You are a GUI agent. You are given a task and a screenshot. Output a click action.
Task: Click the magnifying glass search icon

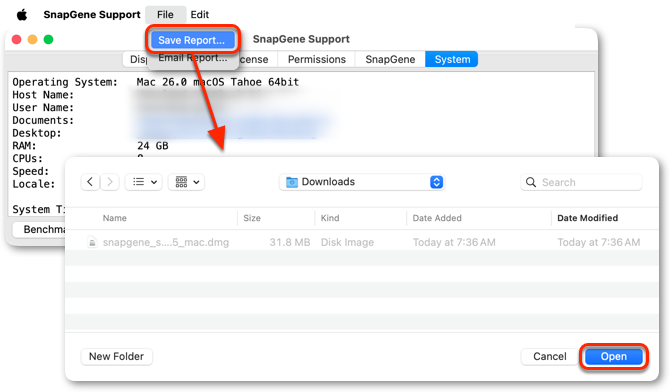531,183
